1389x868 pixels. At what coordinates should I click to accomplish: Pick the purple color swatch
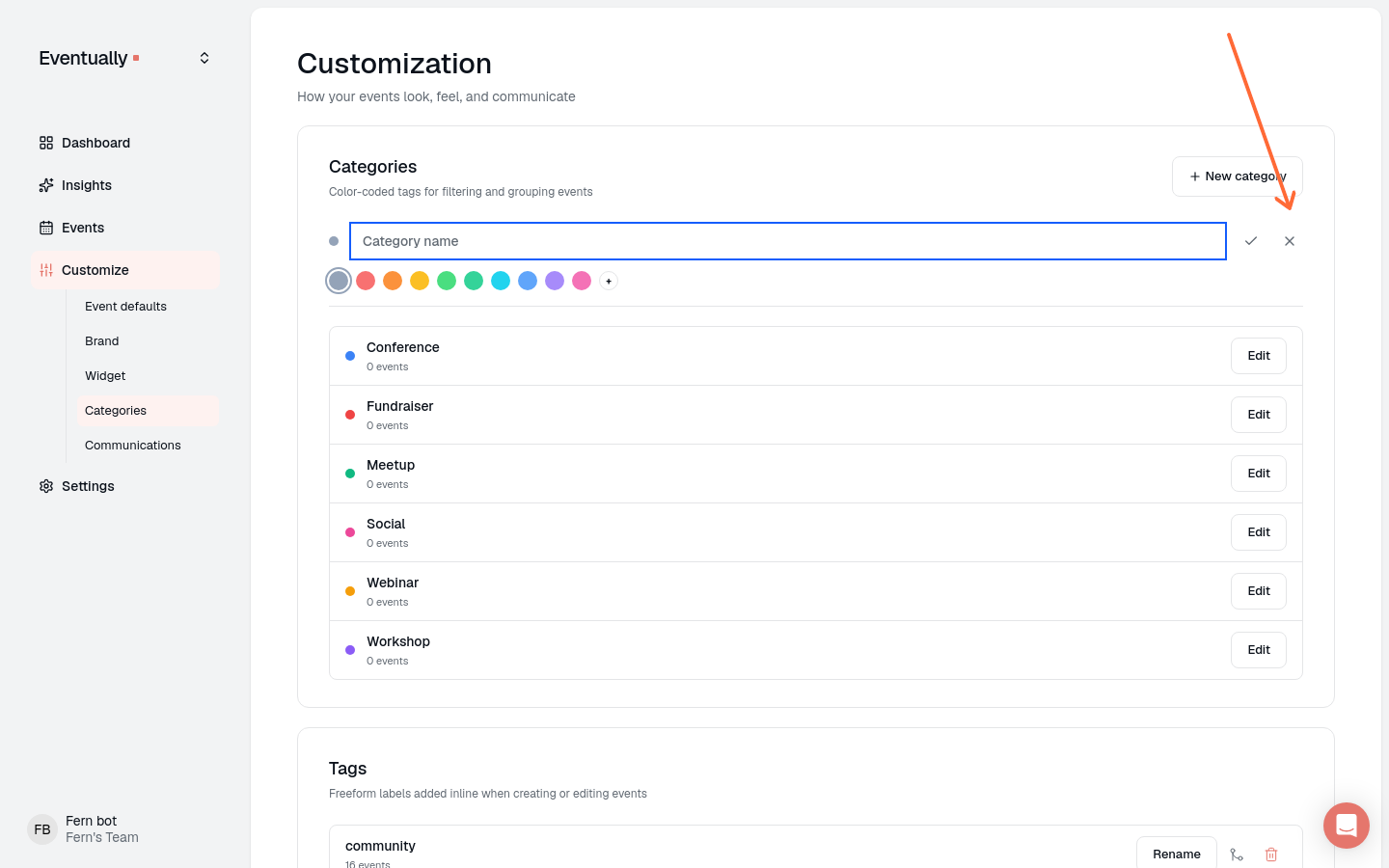(x=555, y=281)
